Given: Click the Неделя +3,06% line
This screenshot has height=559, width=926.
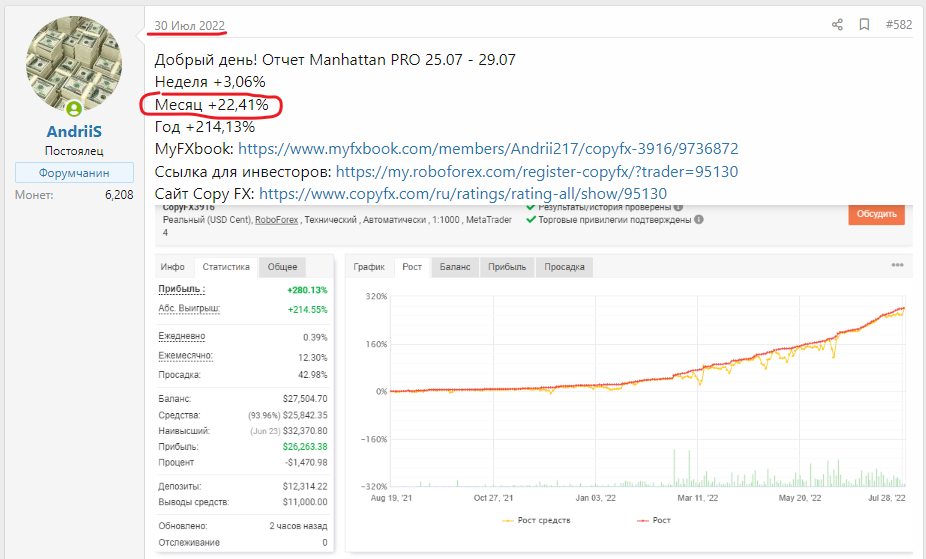Looking at the screenshot, I should click(x=210, y=81).
